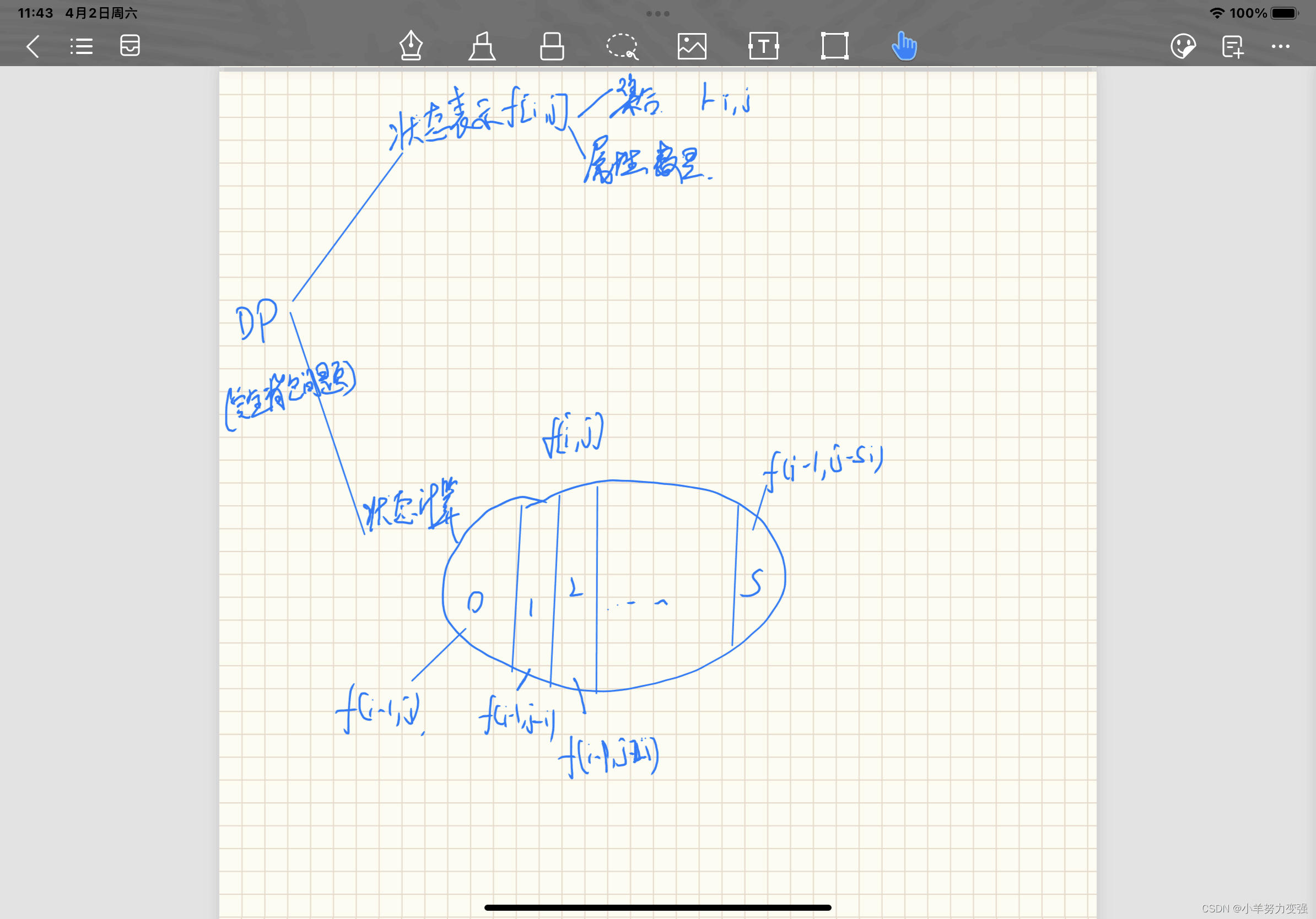Viewport: 1316px width, 919px height.
Task: Select the fountain pen tool
Action: pos(411,45)
